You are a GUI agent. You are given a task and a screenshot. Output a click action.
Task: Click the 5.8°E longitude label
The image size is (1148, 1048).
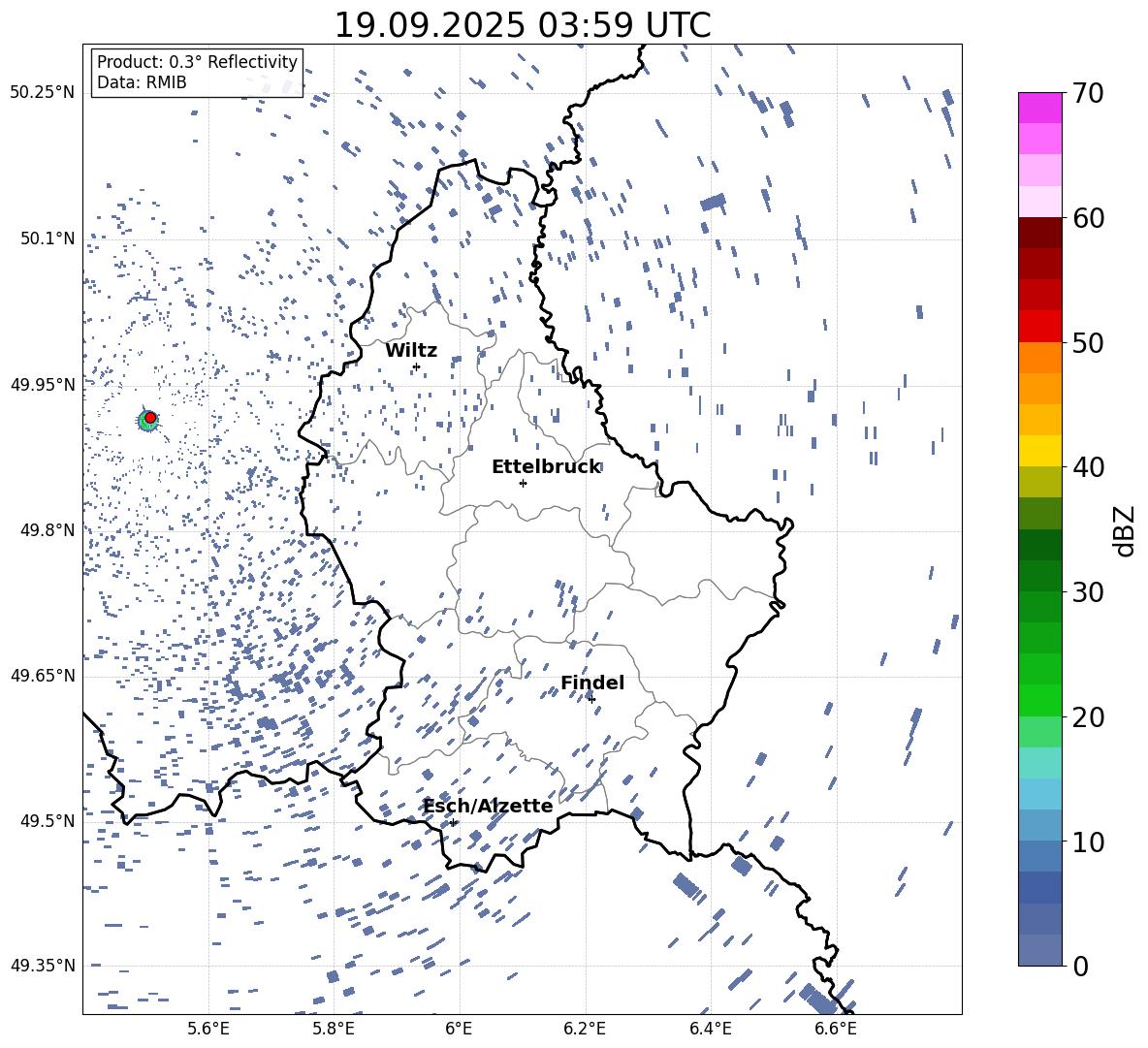[334, 1029]
